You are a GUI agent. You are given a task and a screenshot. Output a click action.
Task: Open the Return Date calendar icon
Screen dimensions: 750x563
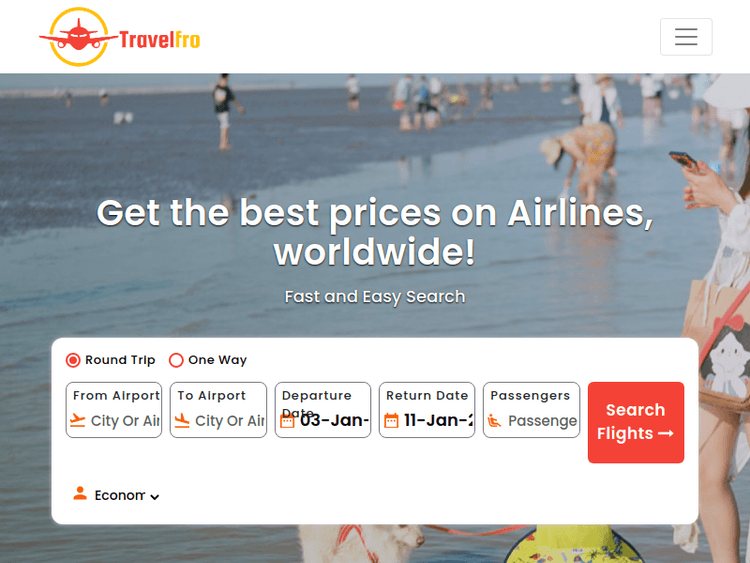click(x=391, y=420)
